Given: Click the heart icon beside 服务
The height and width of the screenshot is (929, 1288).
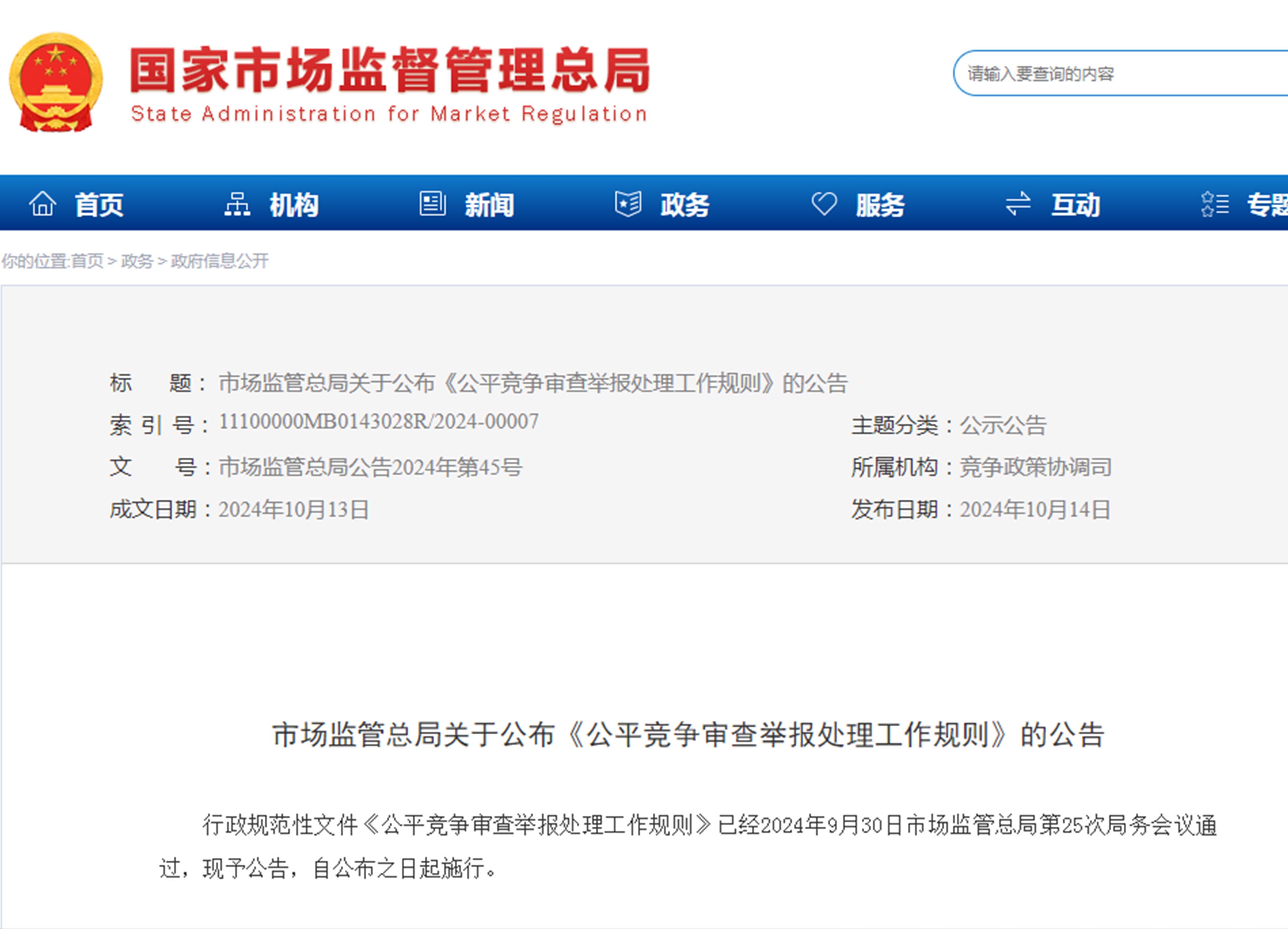Looking at the screenshot, I should [x=824, y=203].
